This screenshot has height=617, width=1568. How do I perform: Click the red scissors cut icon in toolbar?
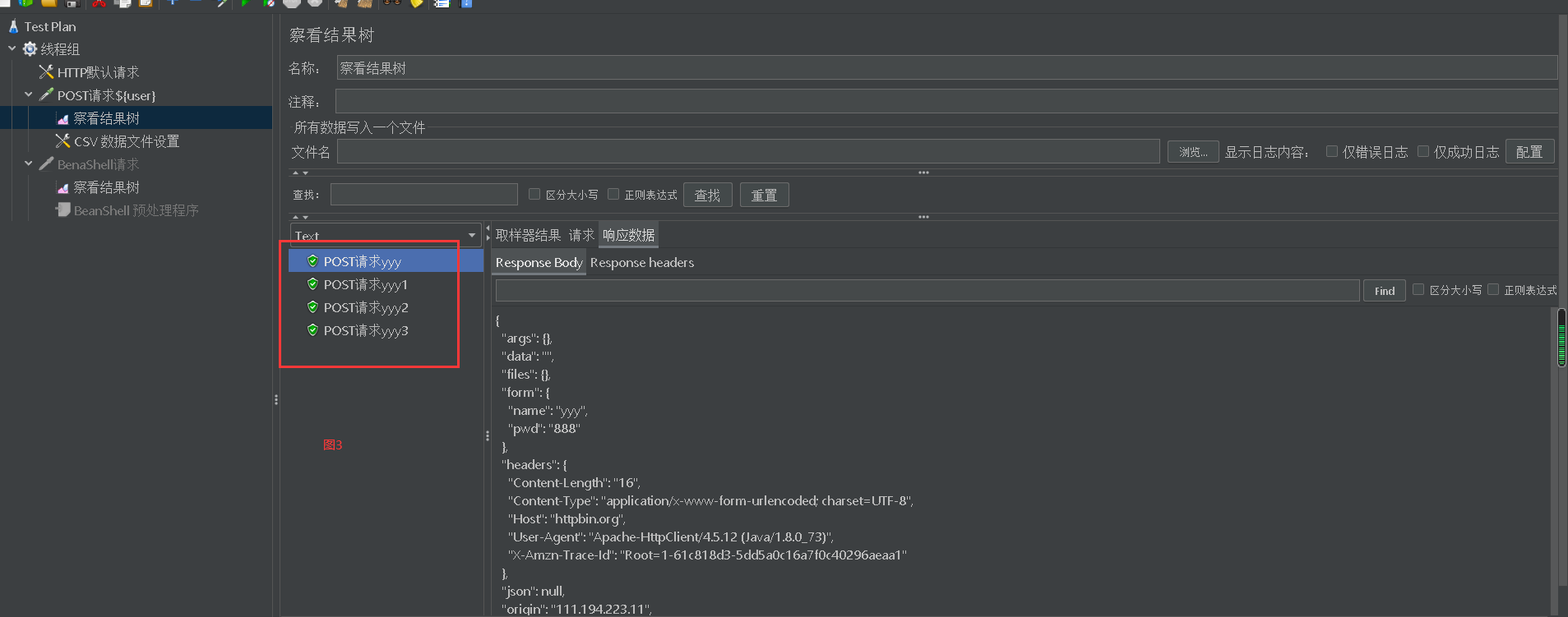point(99,3)
